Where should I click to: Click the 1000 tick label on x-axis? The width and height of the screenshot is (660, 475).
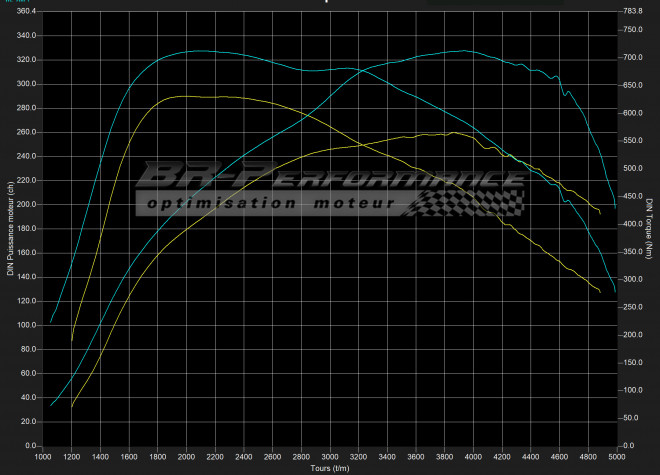tap(43, 457)
